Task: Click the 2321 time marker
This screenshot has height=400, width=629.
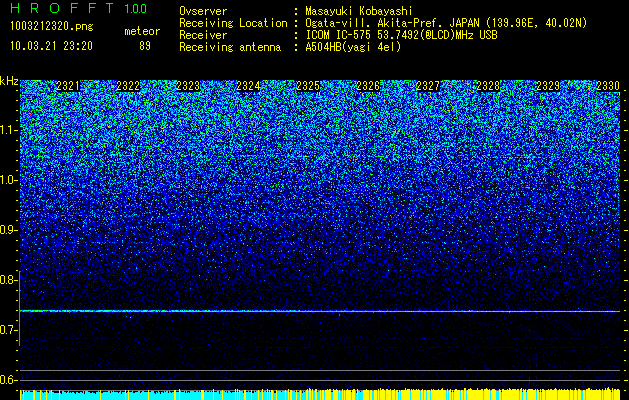Action: 68,86
